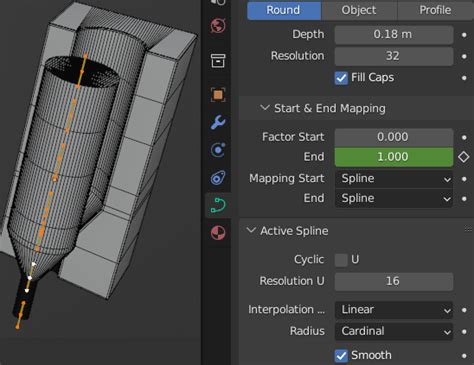Uncheck the Smooth checkbox
The width and height of the screenshot is (474, 365).
coord(341,356)
